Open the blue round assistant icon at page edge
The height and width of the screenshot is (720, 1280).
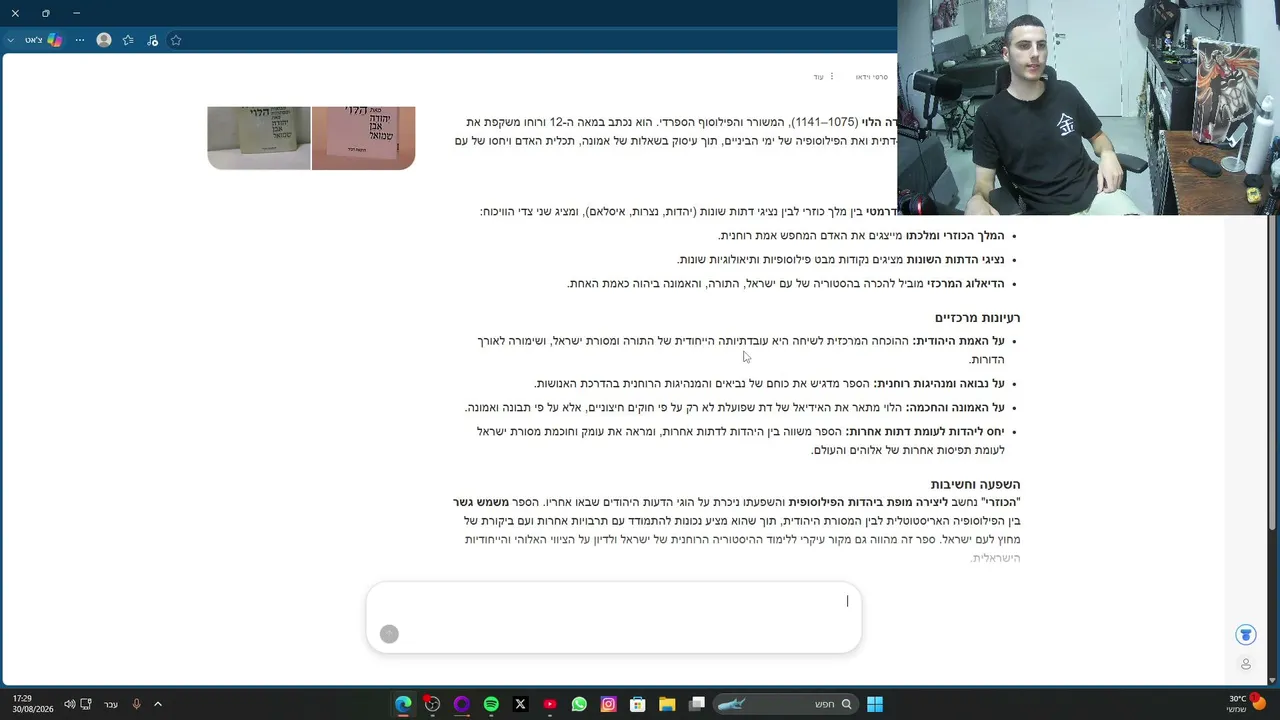click(x=1245, y=635)
